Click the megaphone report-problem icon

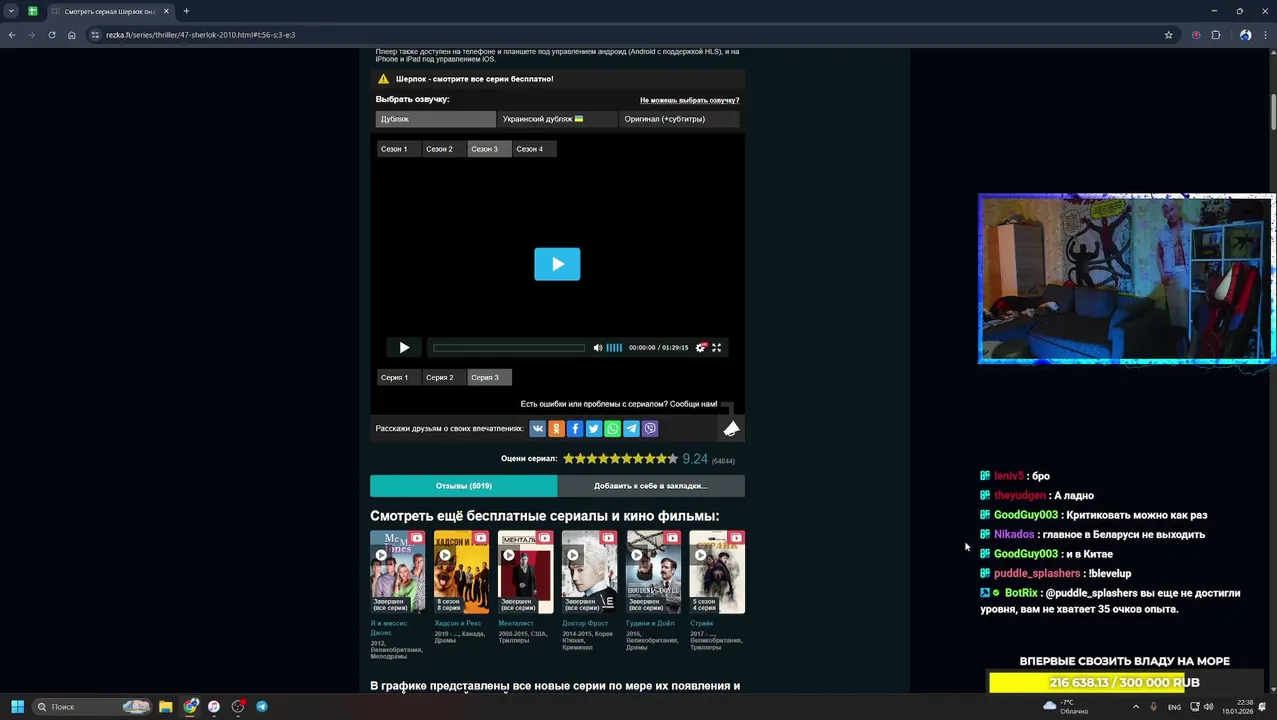click(x=731, y=428)
